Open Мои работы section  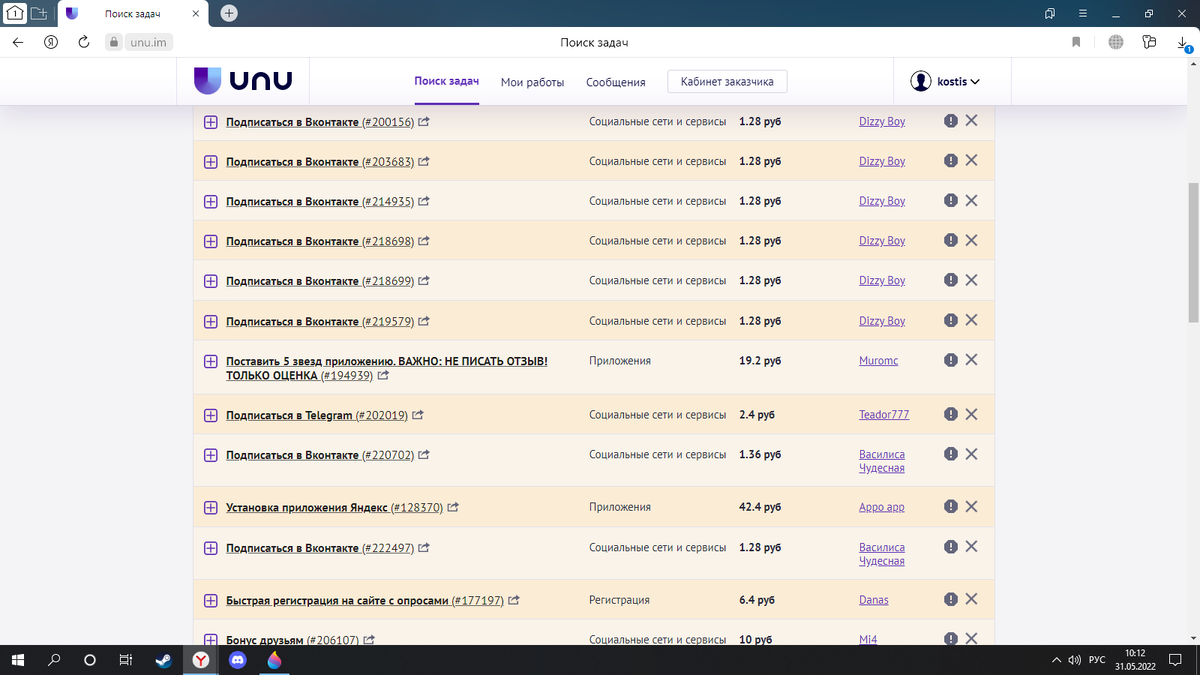pyautogui.click(x=532, y=82)
